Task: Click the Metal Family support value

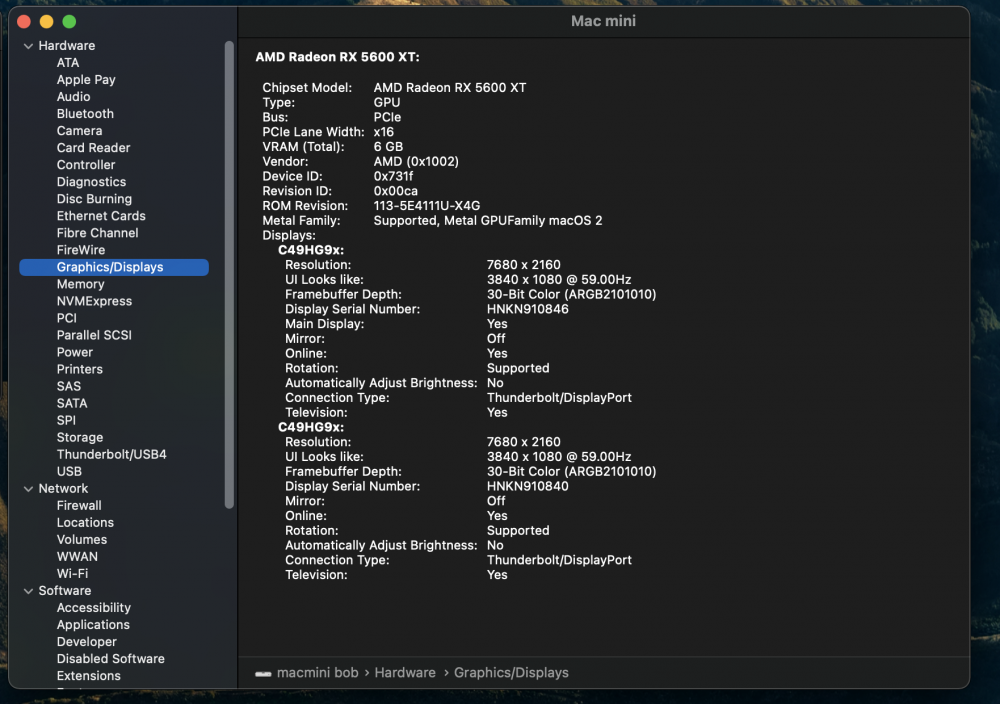Action: click(x=488, y=221)
